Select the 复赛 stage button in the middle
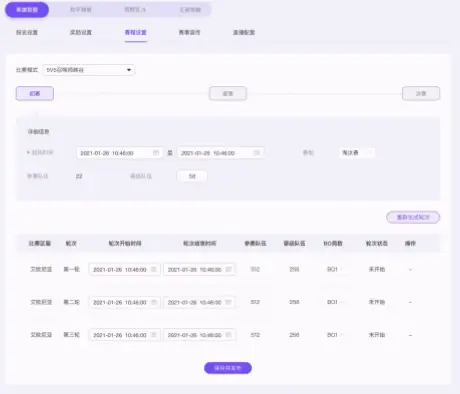 click(x=228, y=93)
